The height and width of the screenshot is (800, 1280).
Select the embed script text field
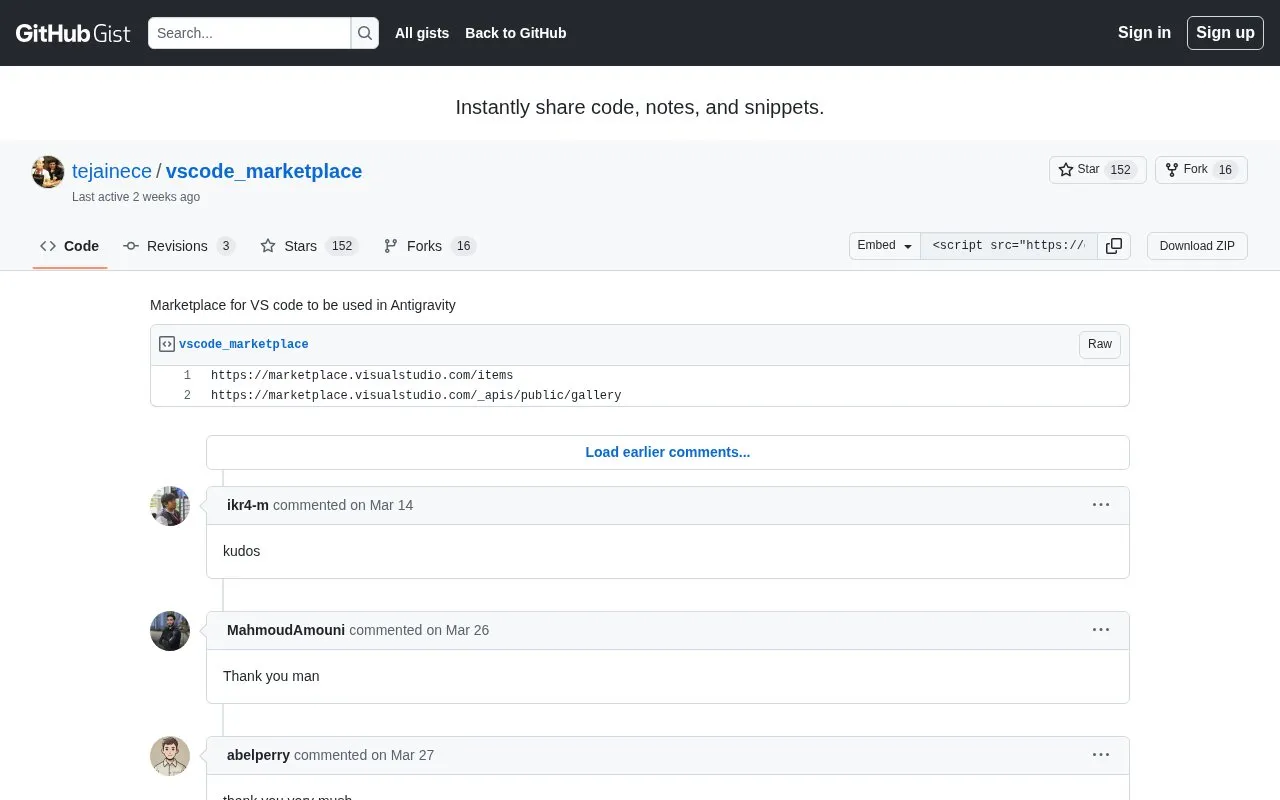pyautogui.click(x=1009, y=246)
